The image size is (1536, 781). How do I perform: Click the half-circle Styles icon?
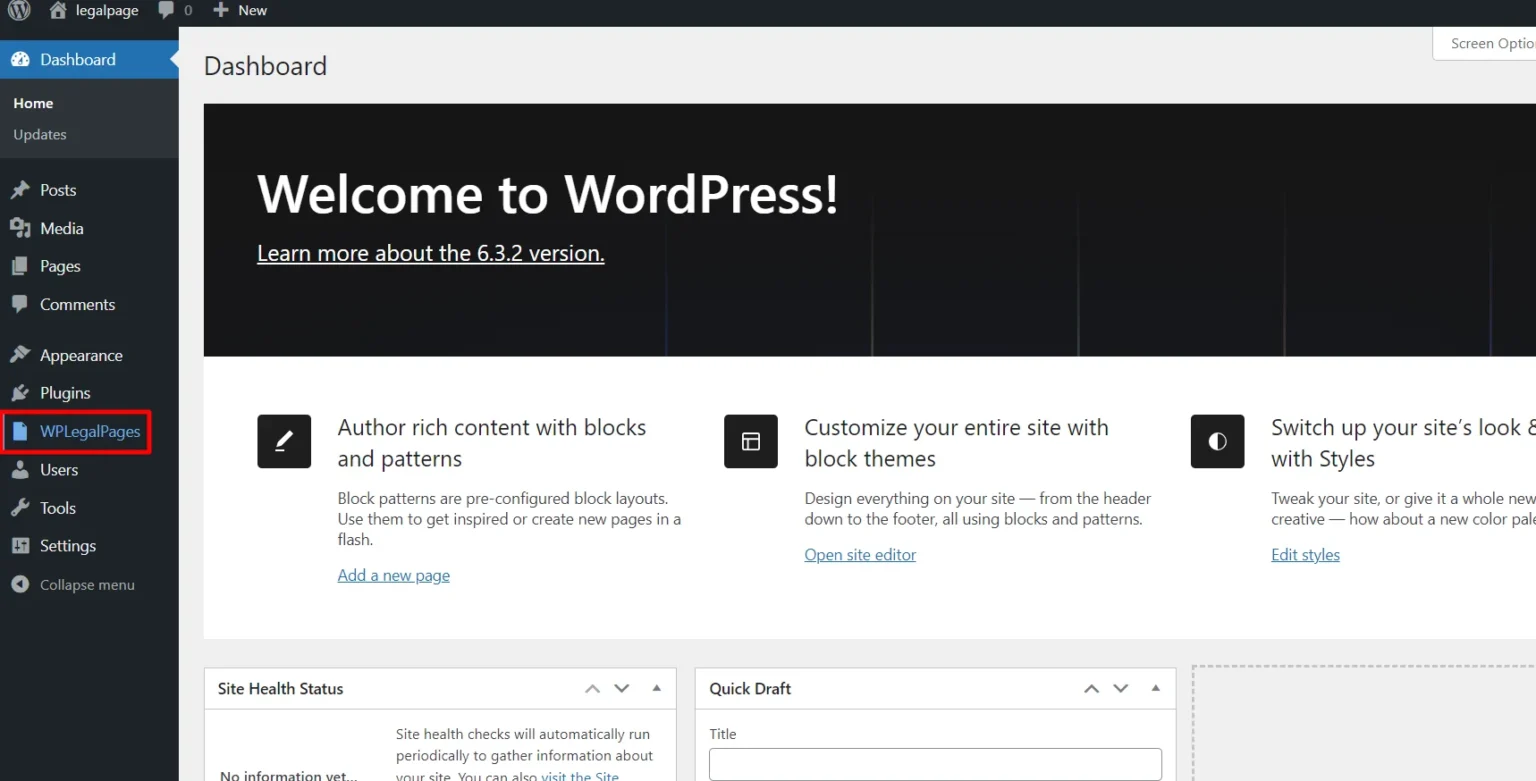click(1217, 441)
